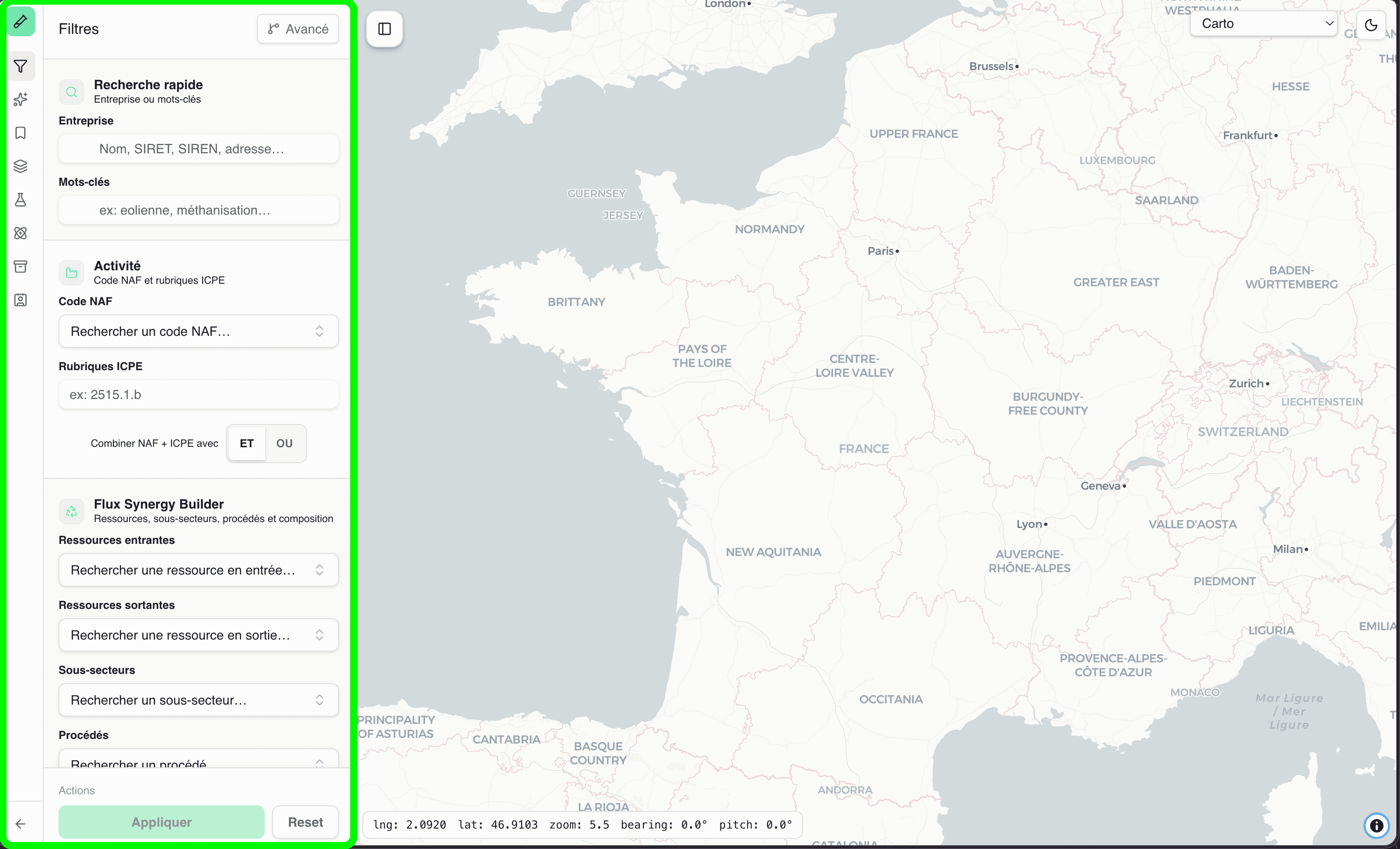The image size is (1400, 849).
Task: Open the layers stack icon
Action: pyautogui.click(x=20, y=167)
